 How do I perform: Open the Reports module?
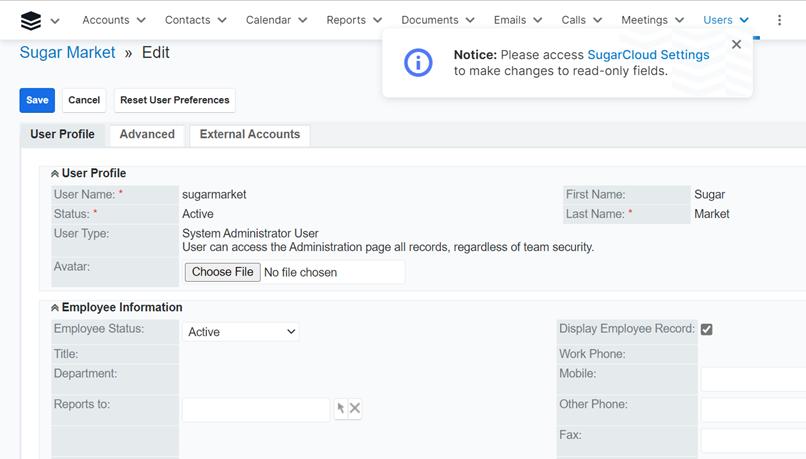coord(346,20)
